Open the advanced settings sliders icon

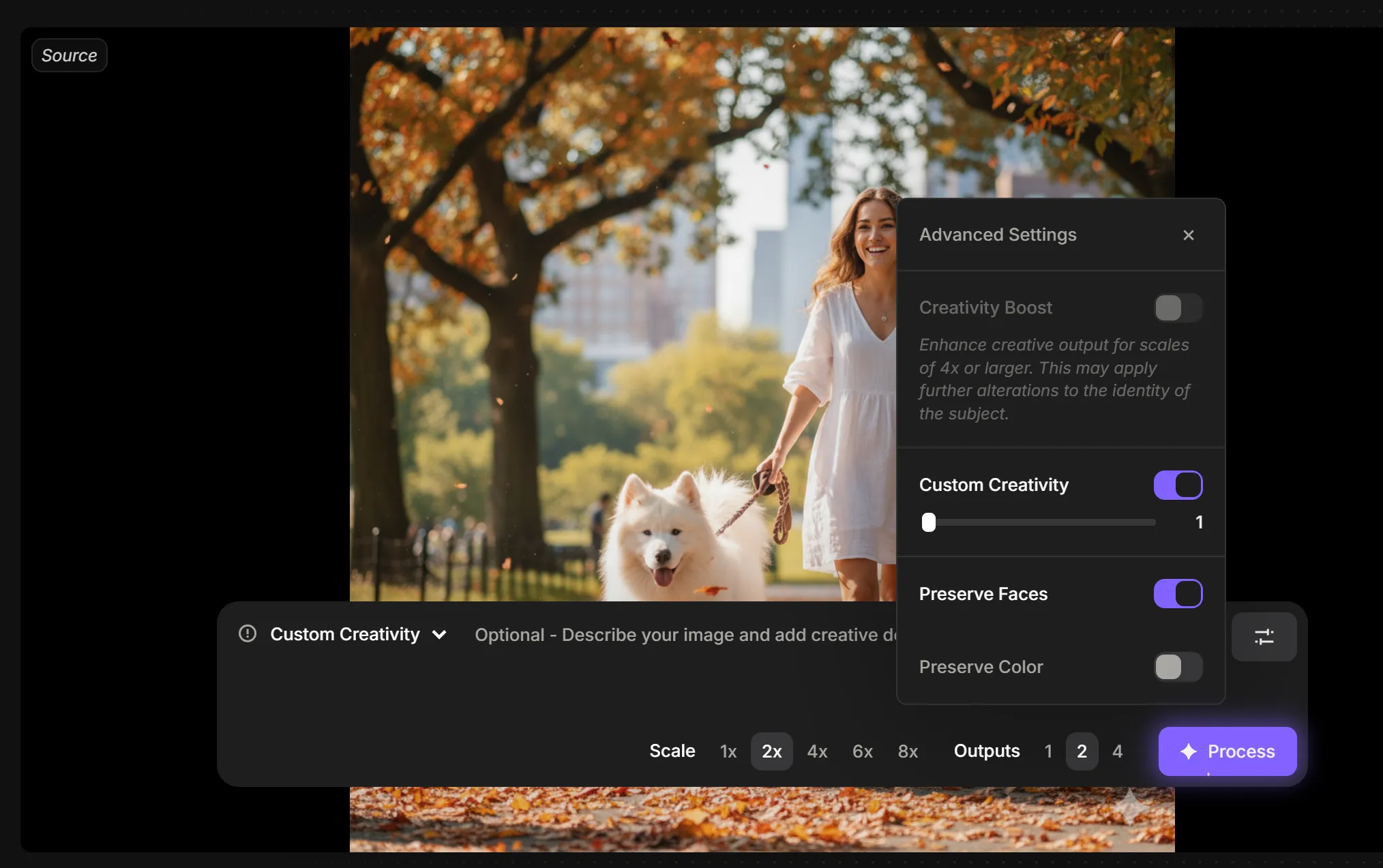pyautogui.click(x=1264, y=637)
